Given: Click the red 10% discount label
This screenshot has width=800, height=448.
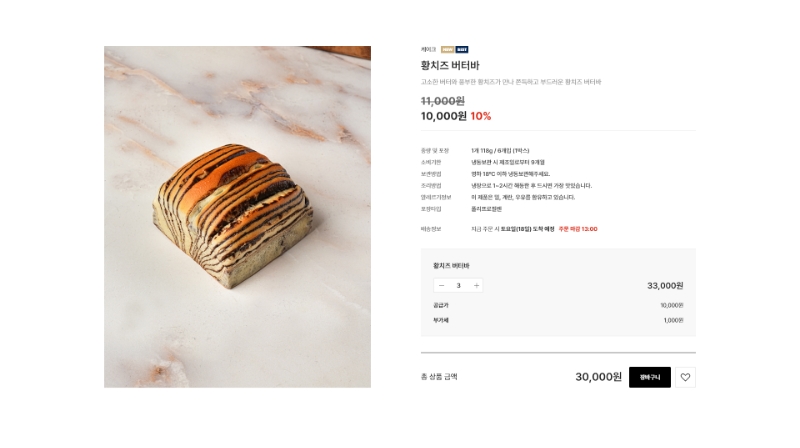Looking at the screenshot, I should click(x=481, y=116).
